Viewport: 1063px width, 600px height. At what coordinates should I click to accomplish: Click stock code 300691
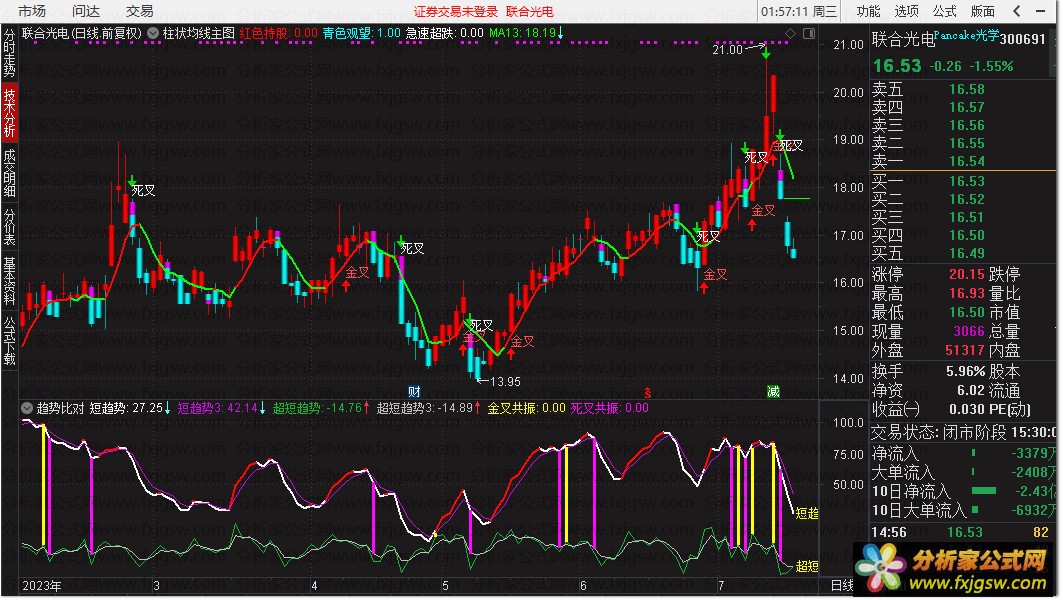[1023, 39]
